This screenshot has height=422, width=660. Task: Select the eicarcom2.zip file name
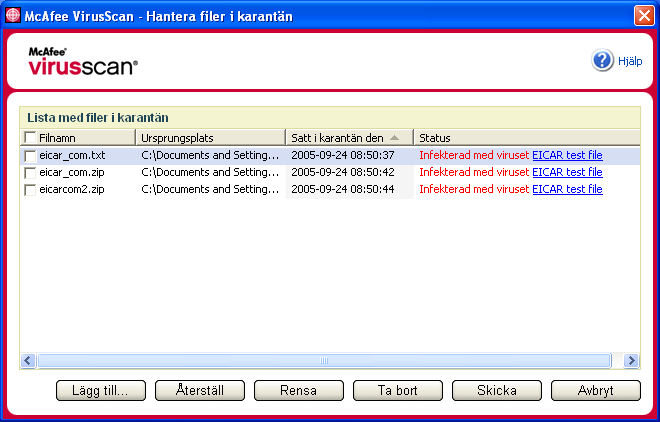click(x=72, y=189)
